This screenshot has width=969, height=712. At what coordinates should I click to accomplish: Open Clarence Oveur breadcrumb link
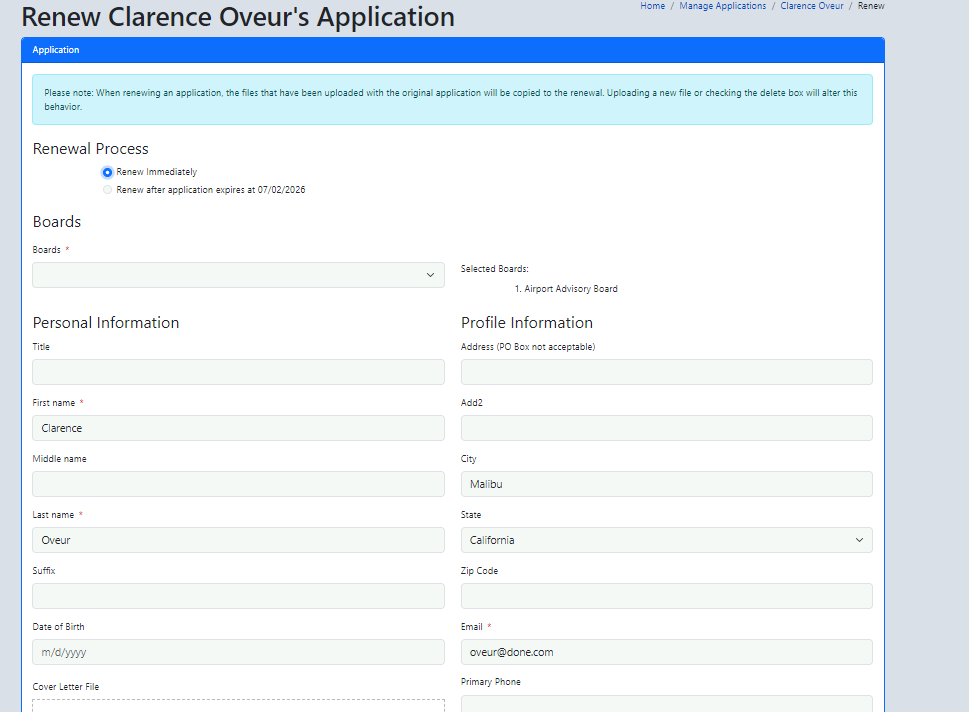[811, 6]
